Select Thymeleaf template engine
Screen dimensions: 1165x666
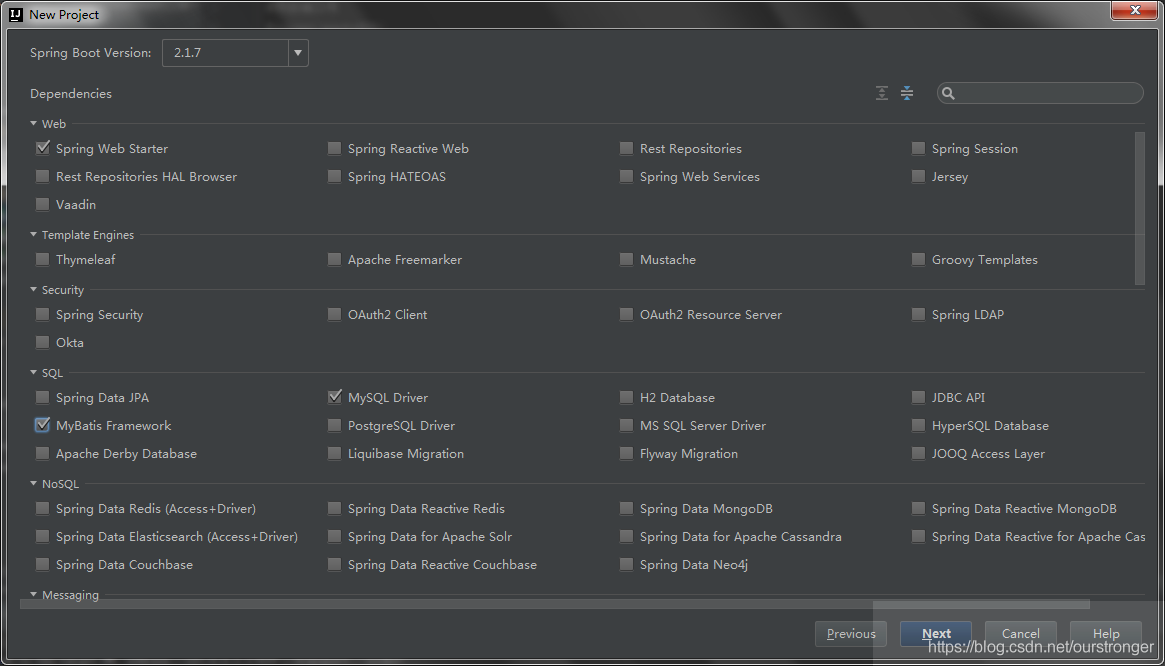tap(42, 259)
